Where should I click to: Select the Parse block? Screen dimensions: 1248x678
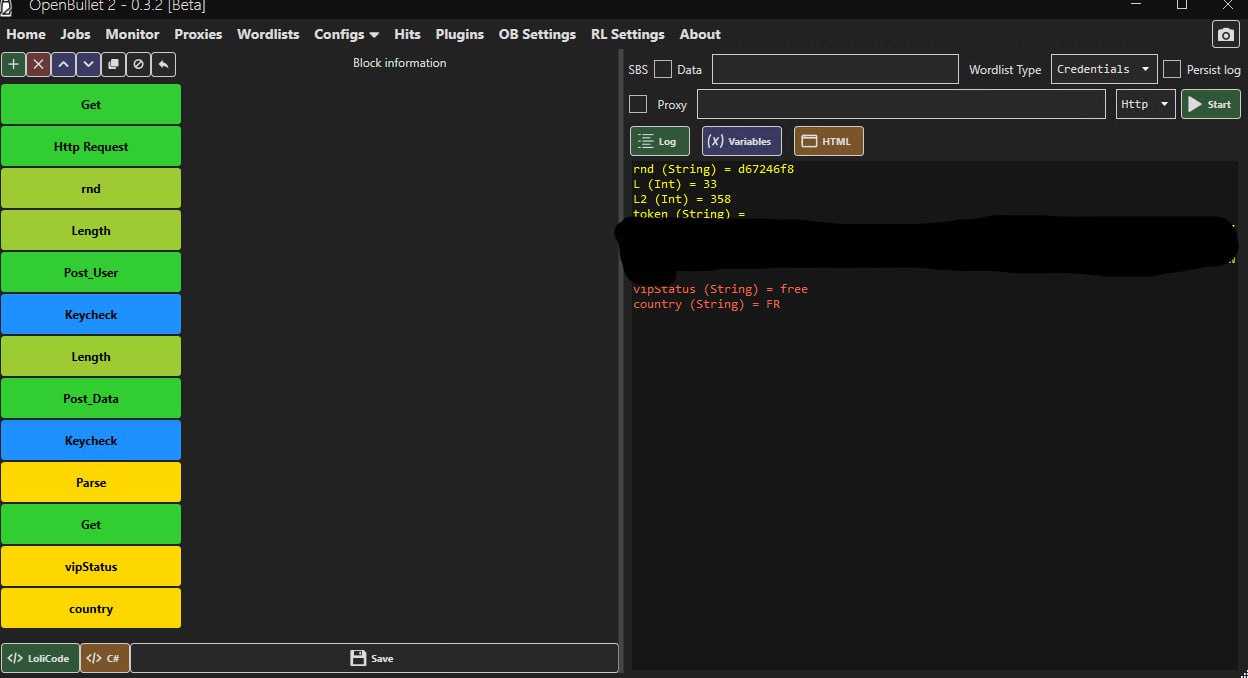[x=91, y=482]
